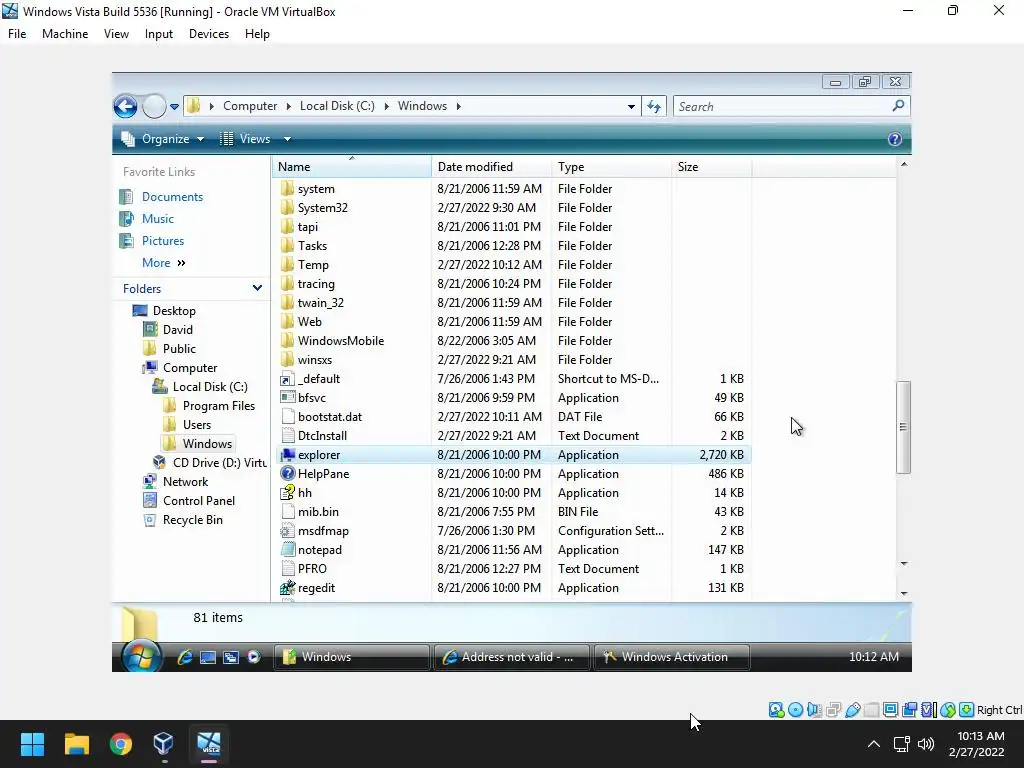Viewport: 1024px width, 768px height.
Task: Click the Explorer back navigation arrow
Action: [x=125, y=106]
